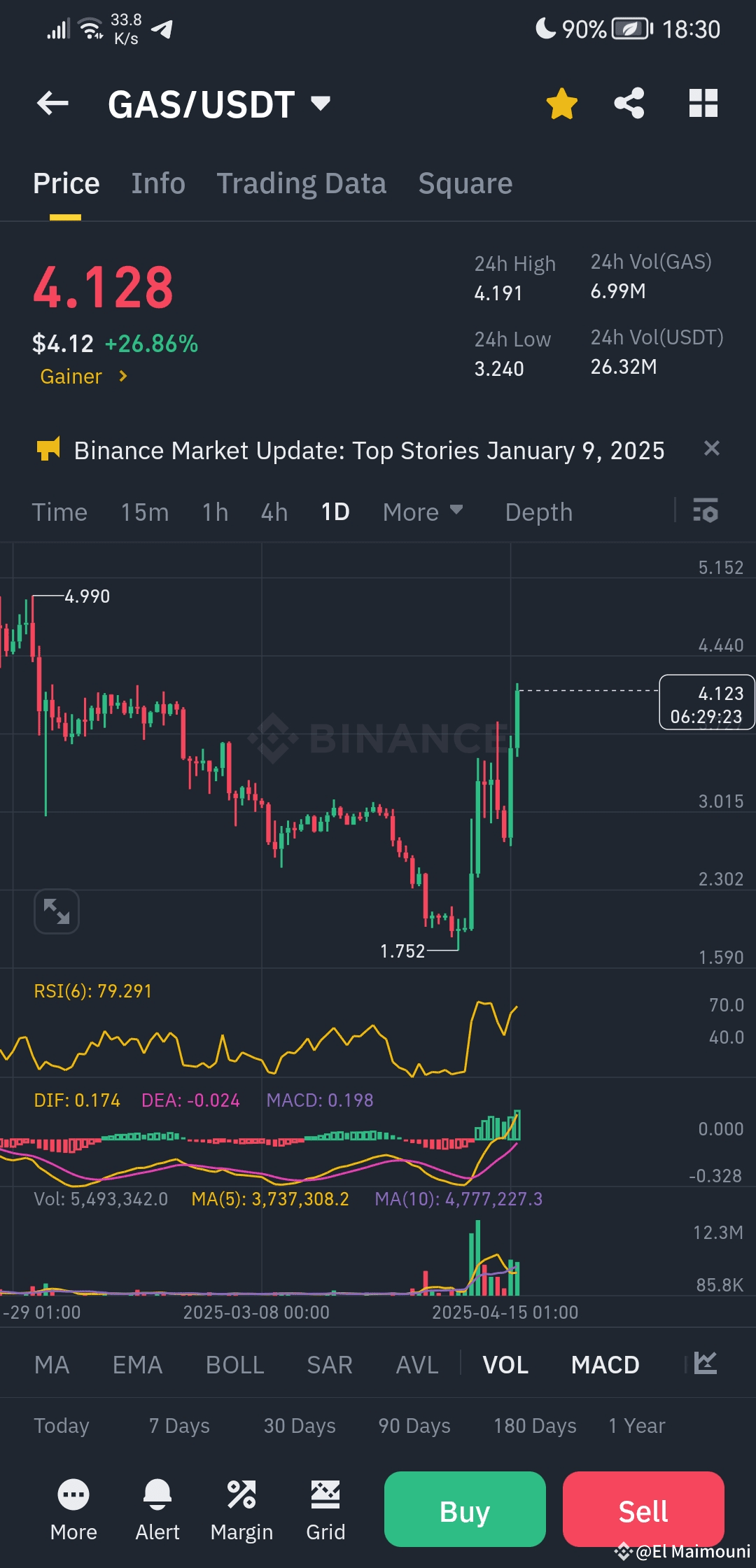Screen dimensions: 756x1568
Task: Switch to the Depth chart
Action: pos(539,512)
